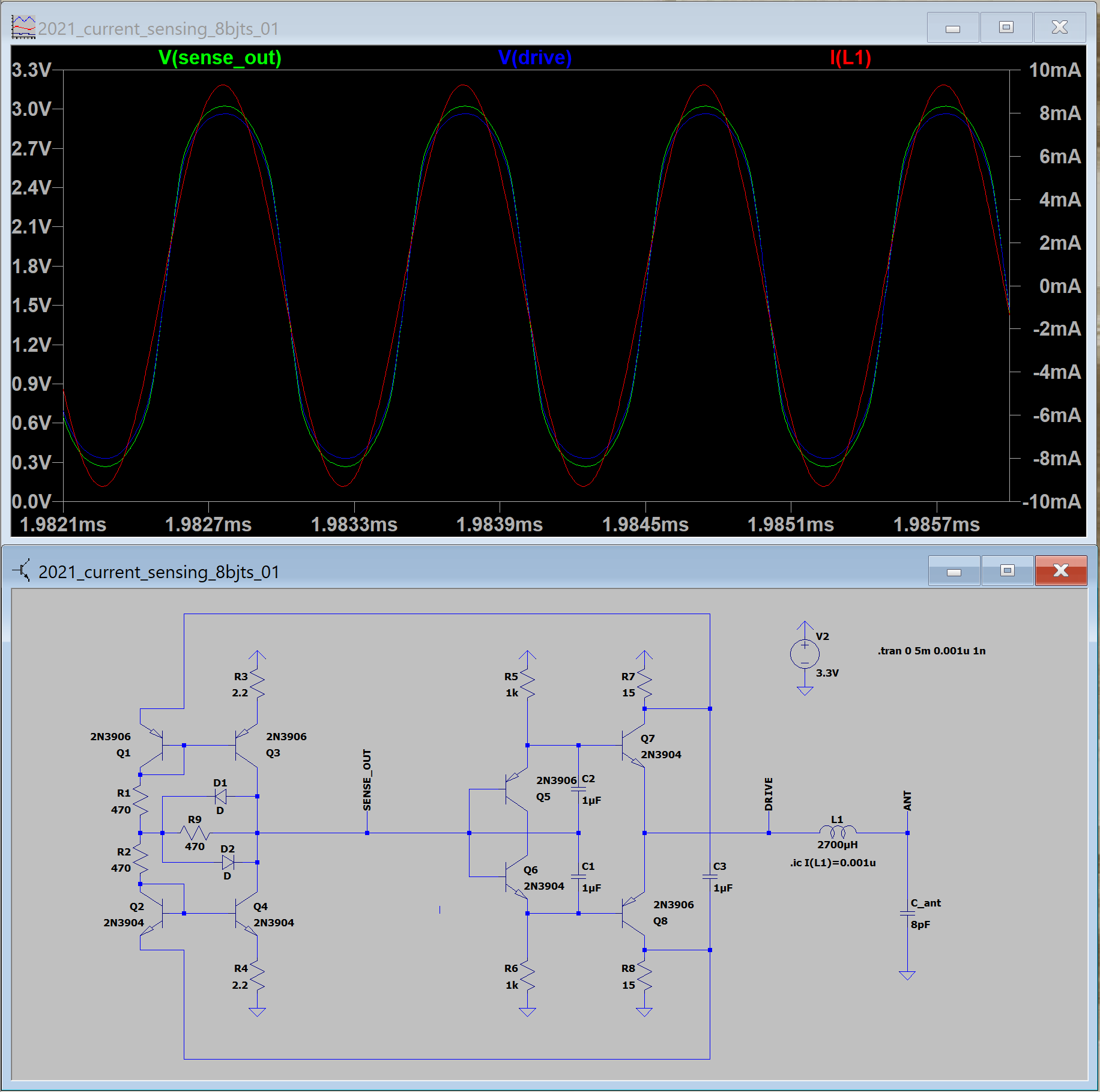Click the 1.9821ms time axis label
Screen dimensions: 1100x1092
coord(63,525)
